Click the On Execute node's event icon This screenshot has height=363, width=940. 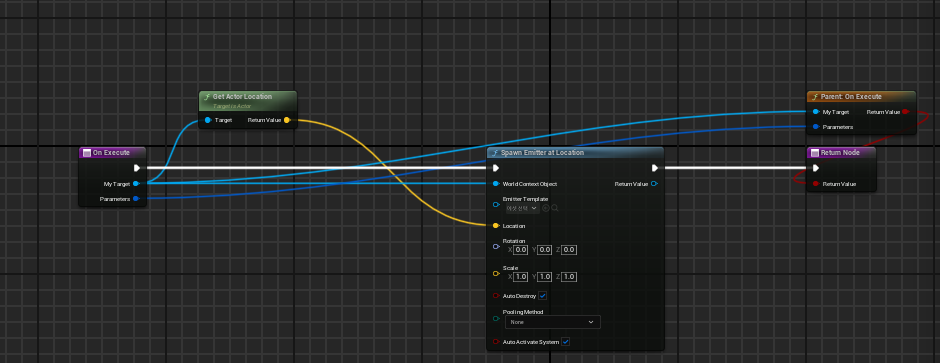pos(86,153)
